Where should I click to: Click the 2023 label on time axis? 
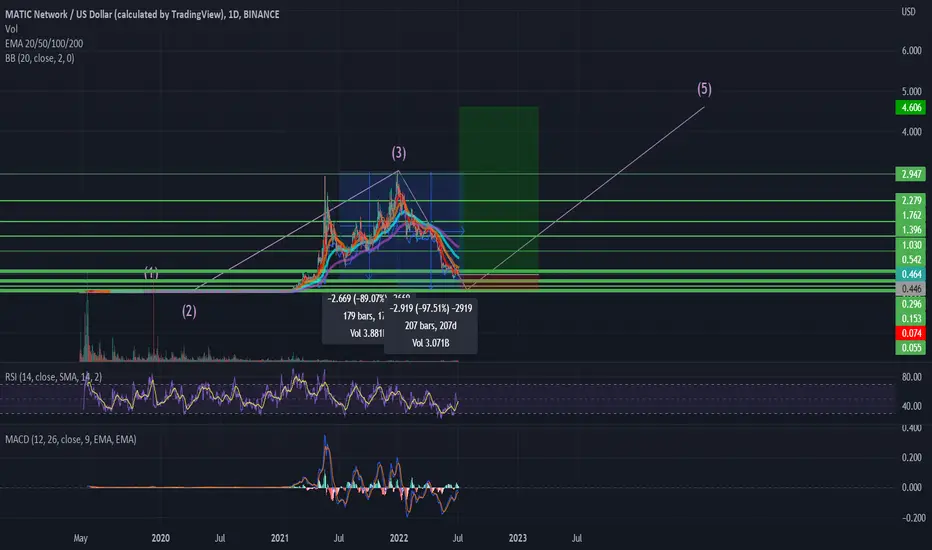point(518,538)
